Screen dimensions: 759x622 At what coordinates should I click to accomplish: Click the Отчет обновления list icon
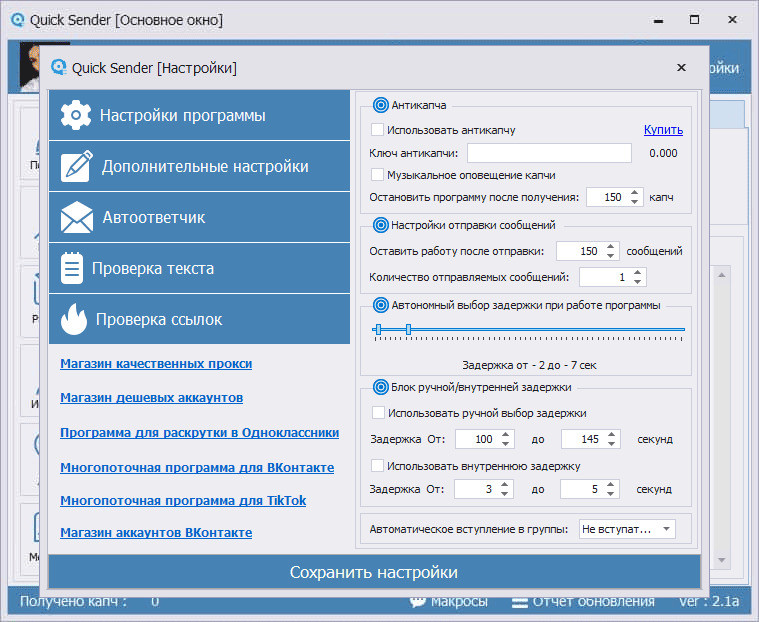pyautogui.click(x=519, y=601)
